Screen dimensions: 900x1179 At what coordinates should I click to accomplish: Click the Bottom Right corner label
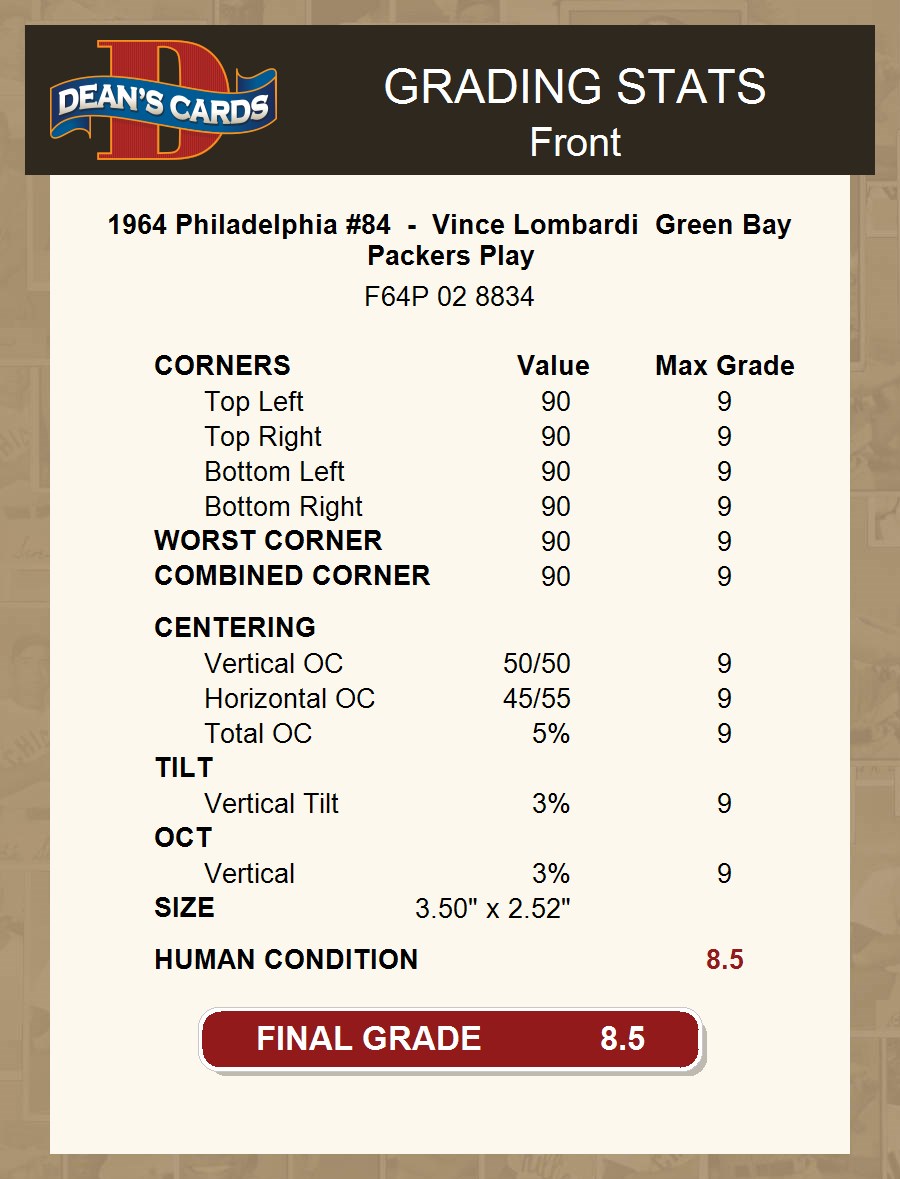point(283,507)
